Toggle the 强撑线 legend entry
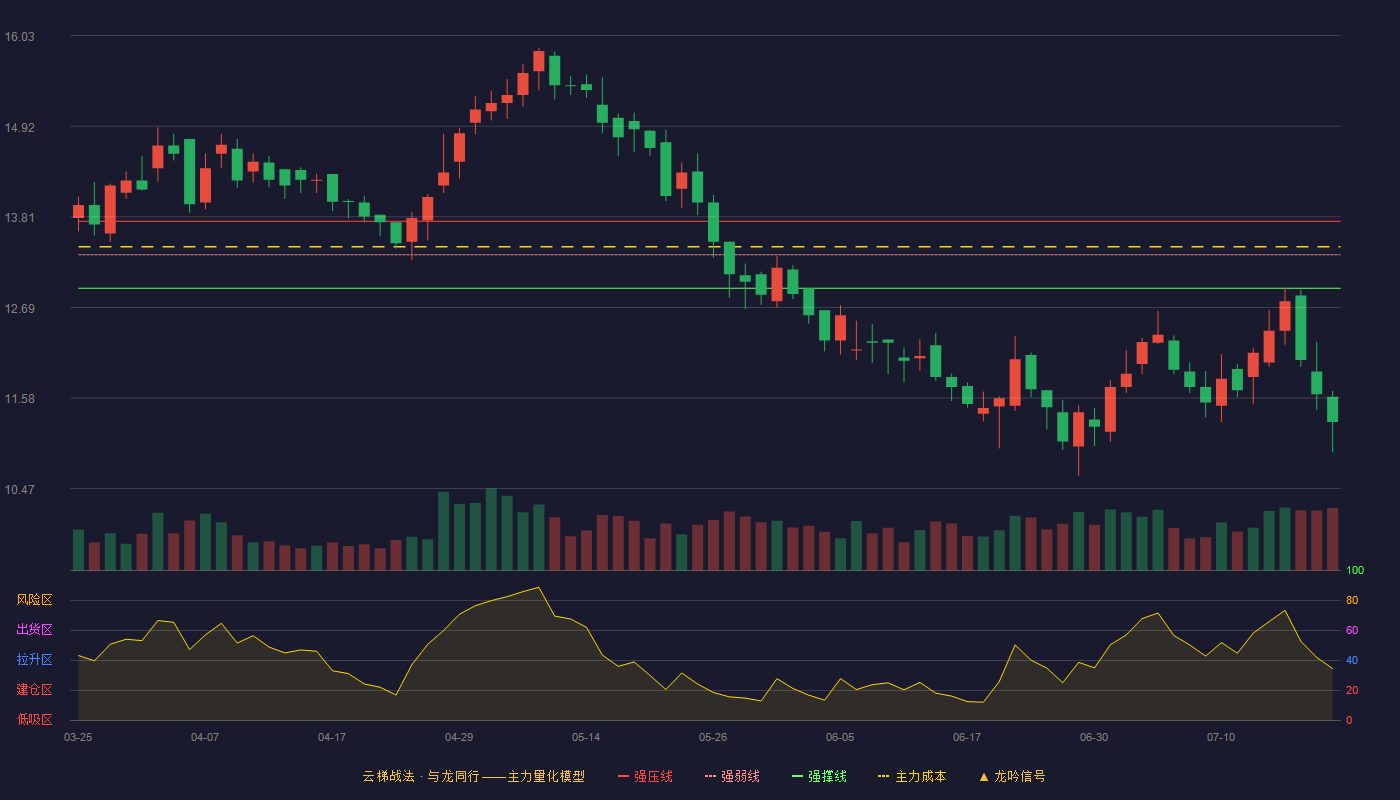This screenshot has height=800, width=1400. (x=819, y=776)
